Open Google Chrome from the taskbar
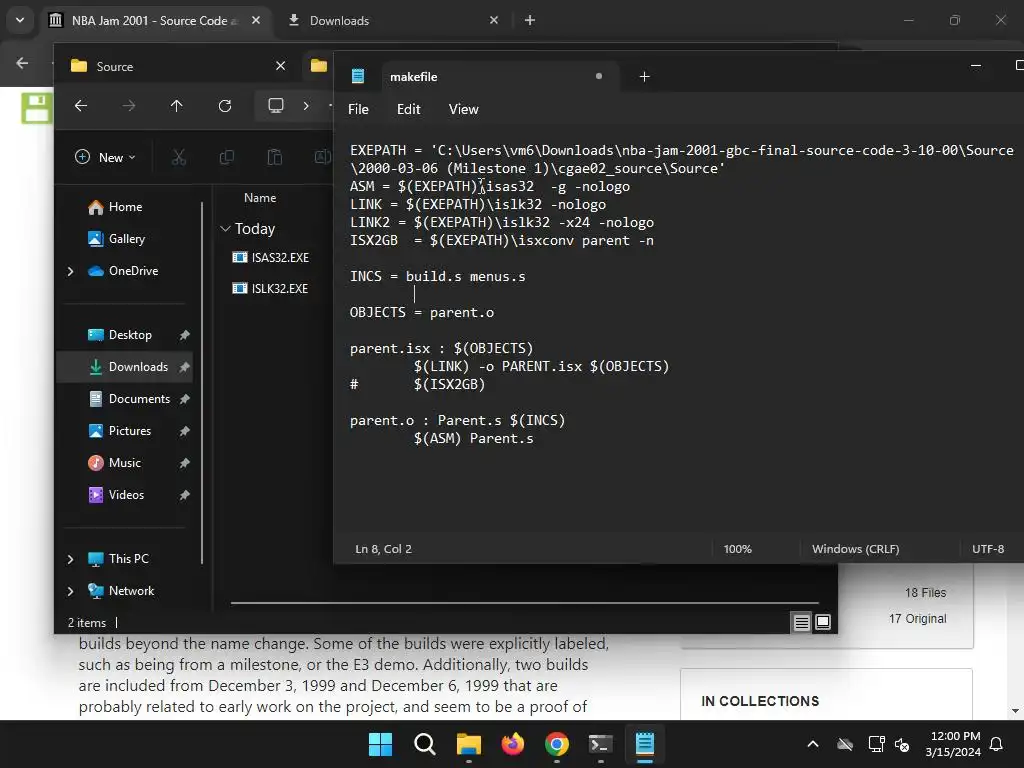The height and width of the screenshot is (768, 1024). [x=556, y=744]
